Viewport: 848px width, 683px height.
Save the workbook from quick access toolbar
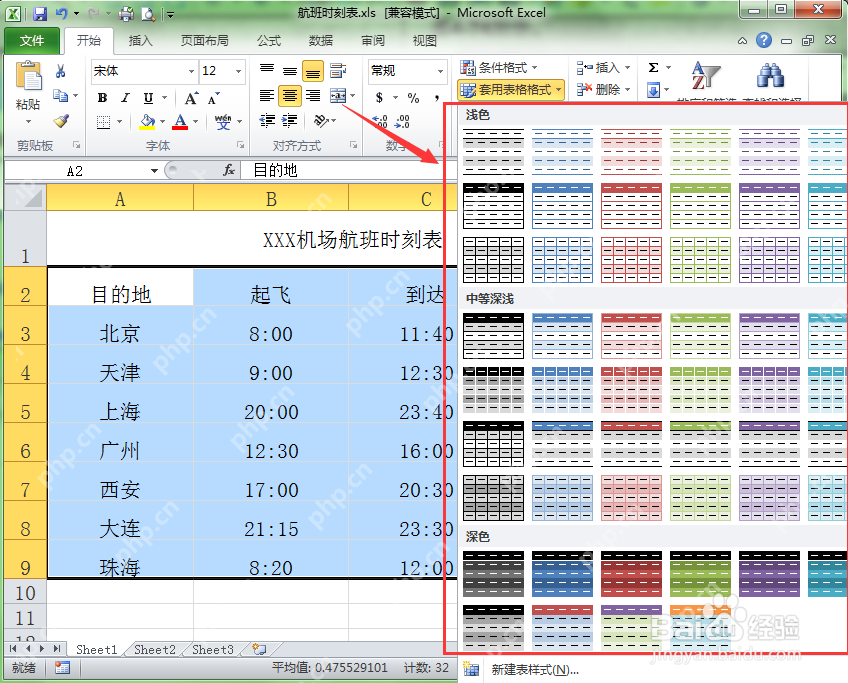40,14
